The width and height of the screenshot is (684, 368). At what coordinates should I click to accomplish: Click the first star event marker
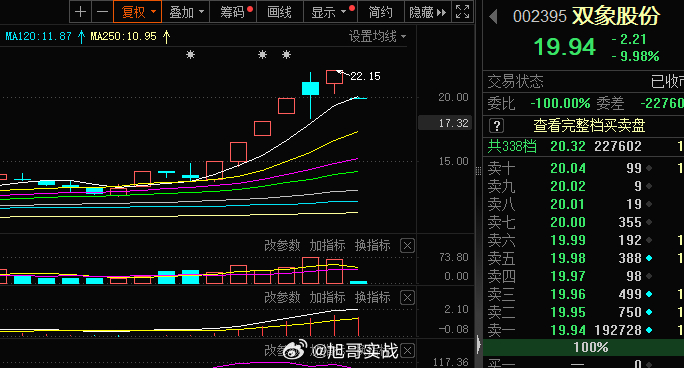[190, 55]
